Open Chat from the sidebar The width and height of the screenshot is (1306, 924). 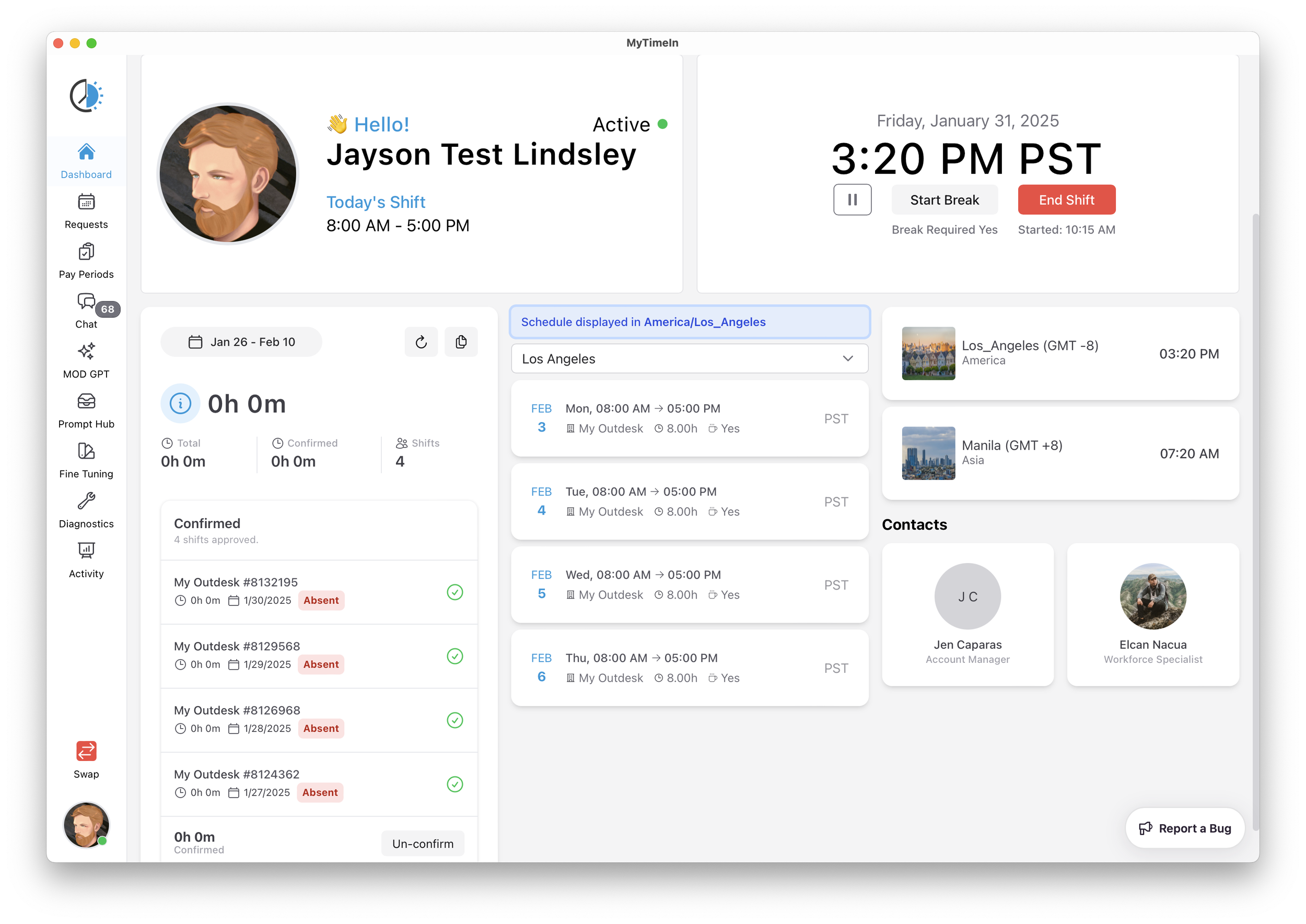(86, 310)
